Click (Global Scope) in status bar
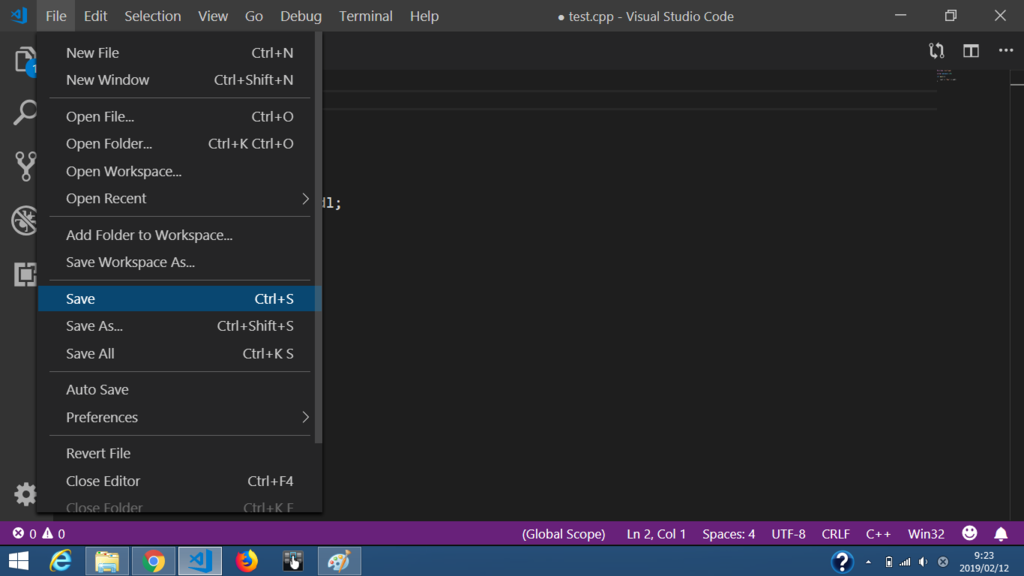 click(564, 534)
